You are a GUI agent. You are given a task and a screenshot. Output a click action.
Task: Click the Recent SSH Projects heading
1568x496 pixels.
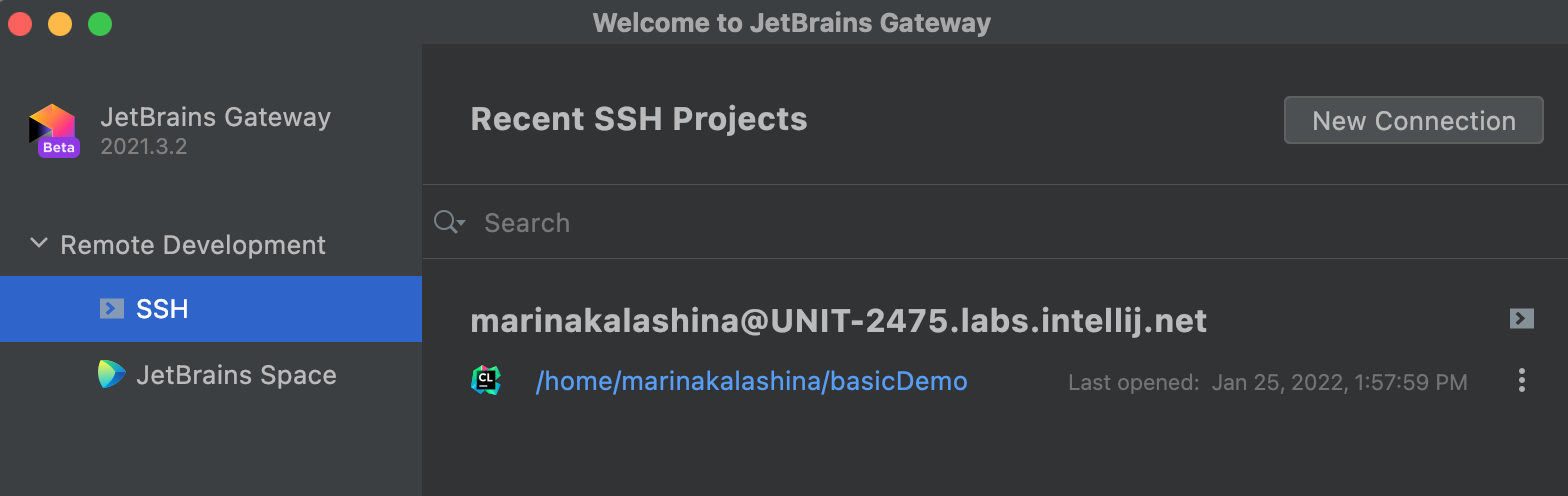tap(638, 119)
